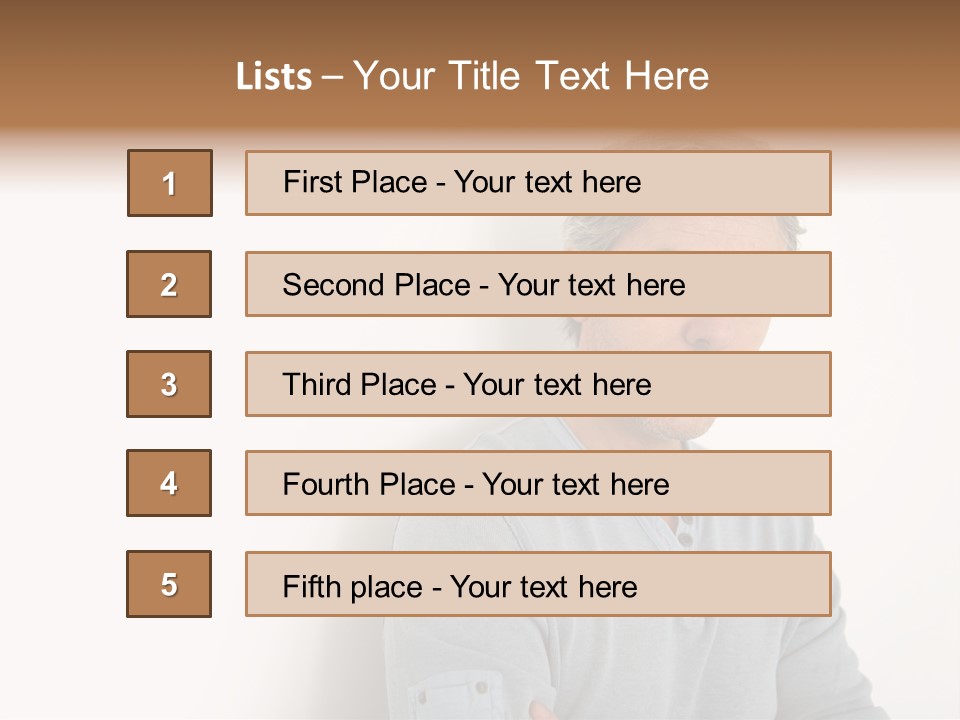Select the brown box numbered 1
Image resolution: width=960 pixels, height=720 pixels.
[x=170, y=183]
